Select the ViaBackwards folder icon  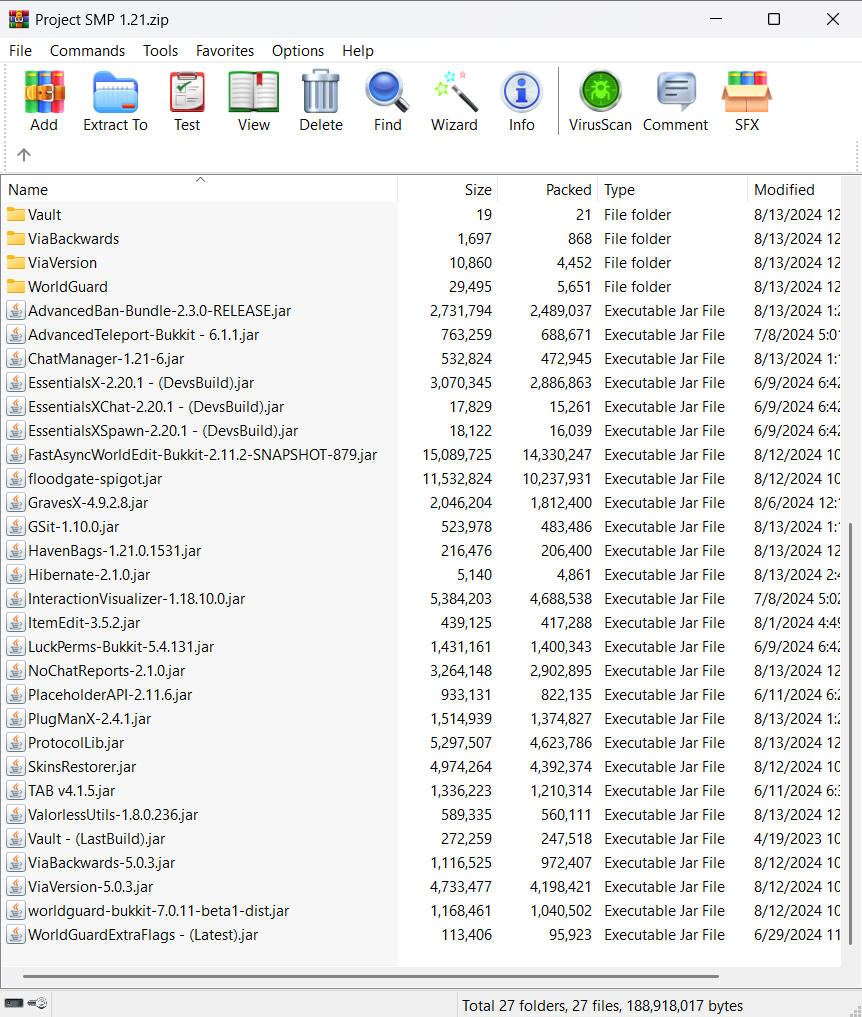[x=16, y=239]
